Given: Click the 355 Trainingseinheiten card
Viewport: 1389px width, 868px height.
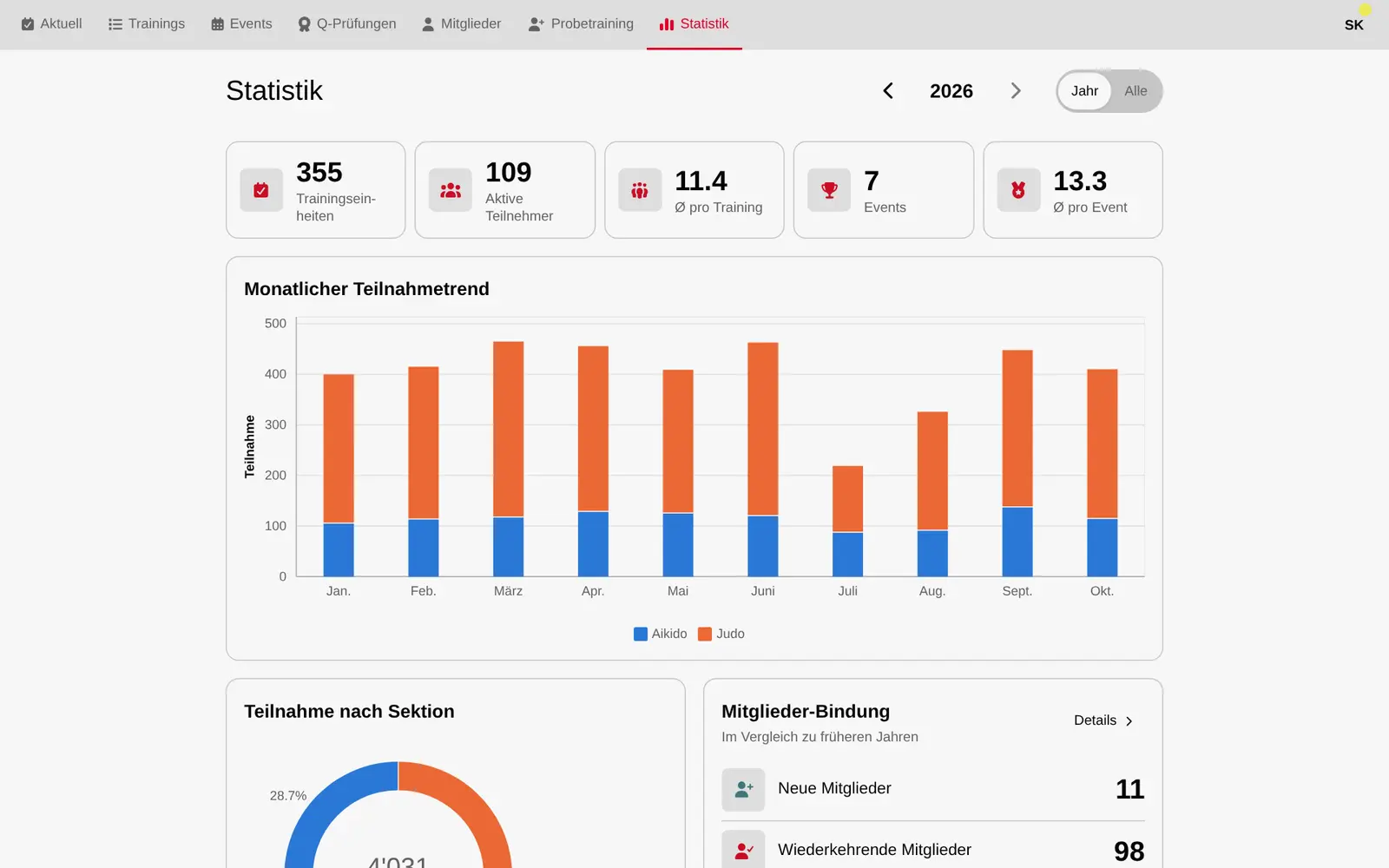Looking at the screenshot, I should coord(316,190).
